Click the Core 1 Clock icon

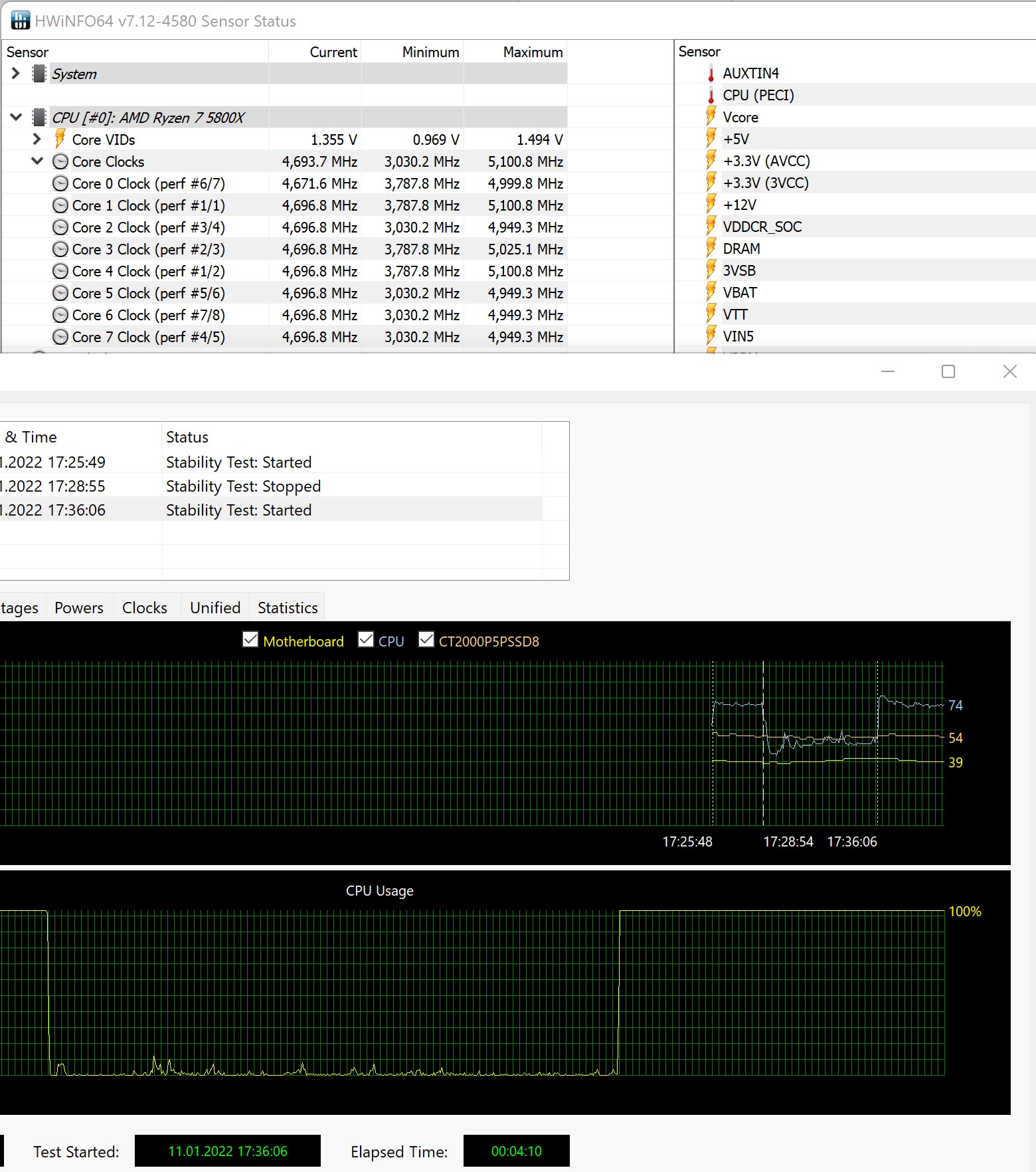pyautogui.click(x=60, y=205)
